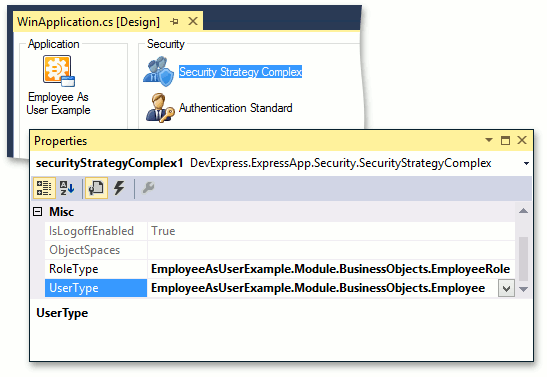This screenshot has width=547, height=377.
Task: Click the Property Pages wrench icon
Action: coord(148,188)
